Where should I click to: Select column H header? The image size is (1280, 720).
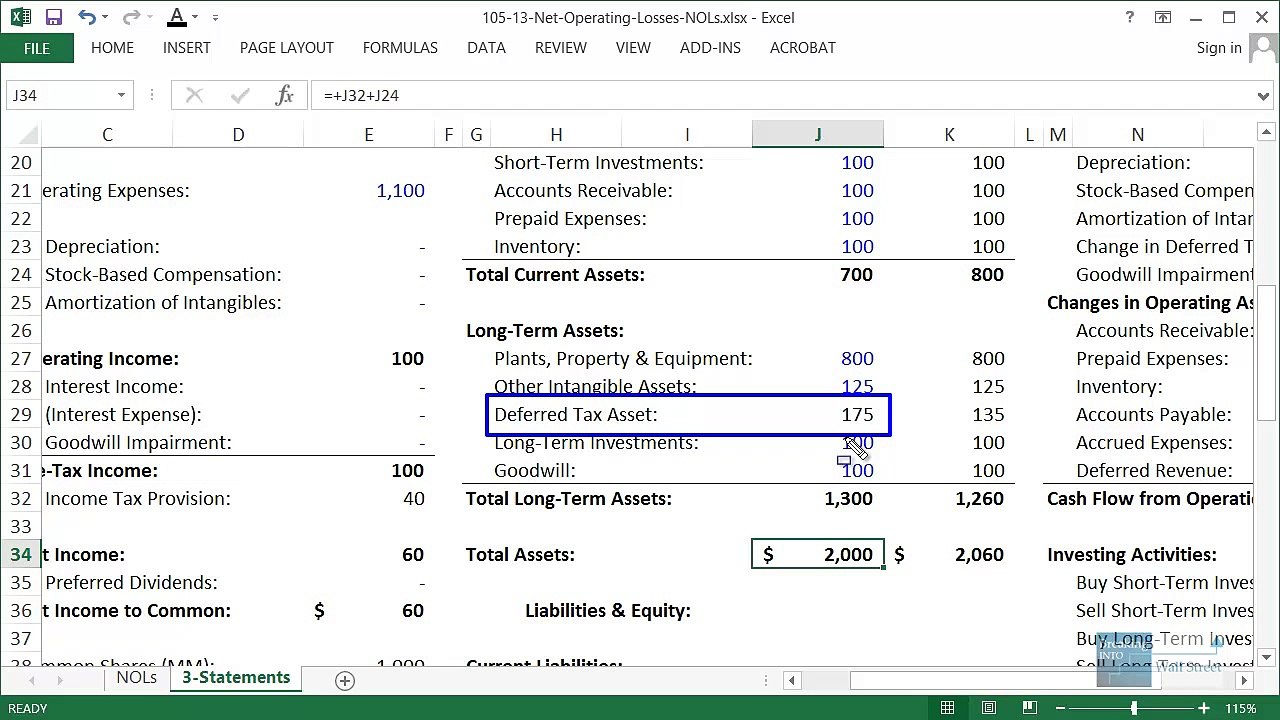tap(556, 135)
